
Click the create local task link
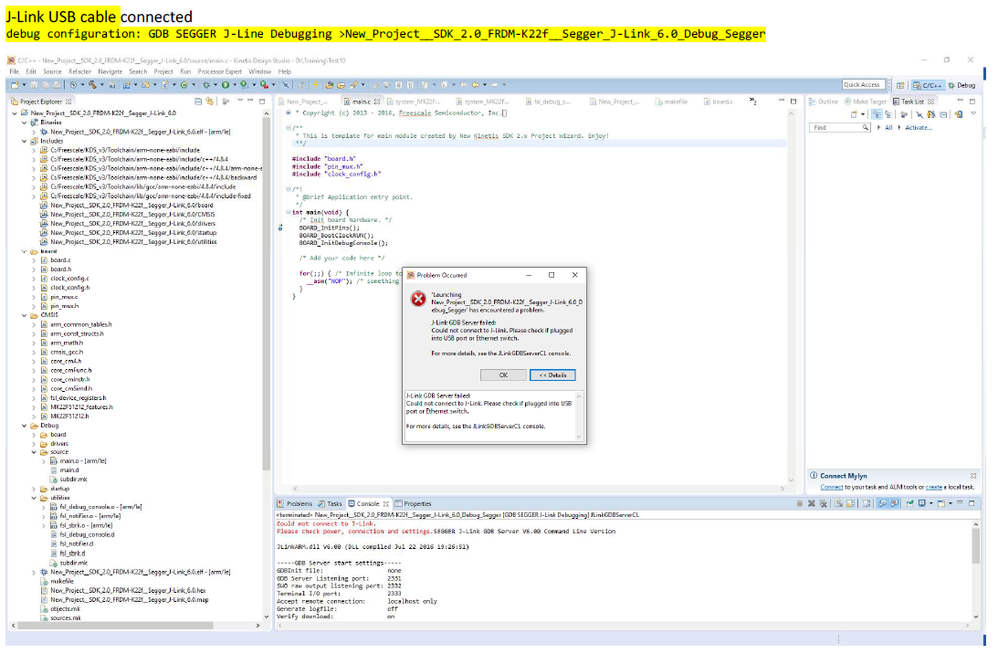point(934,487)
